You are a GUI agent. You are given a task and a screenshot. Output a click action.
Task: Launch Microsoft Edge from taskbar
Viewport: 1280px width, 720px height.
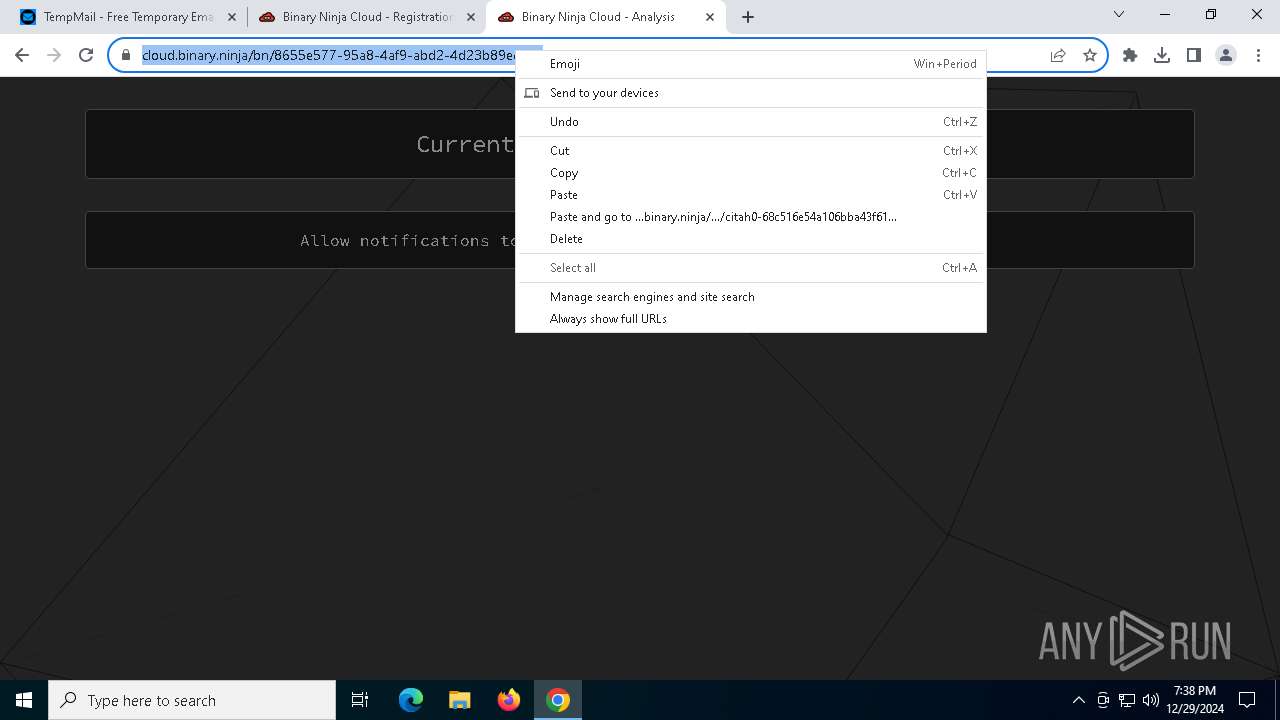(x=411, y=700)
